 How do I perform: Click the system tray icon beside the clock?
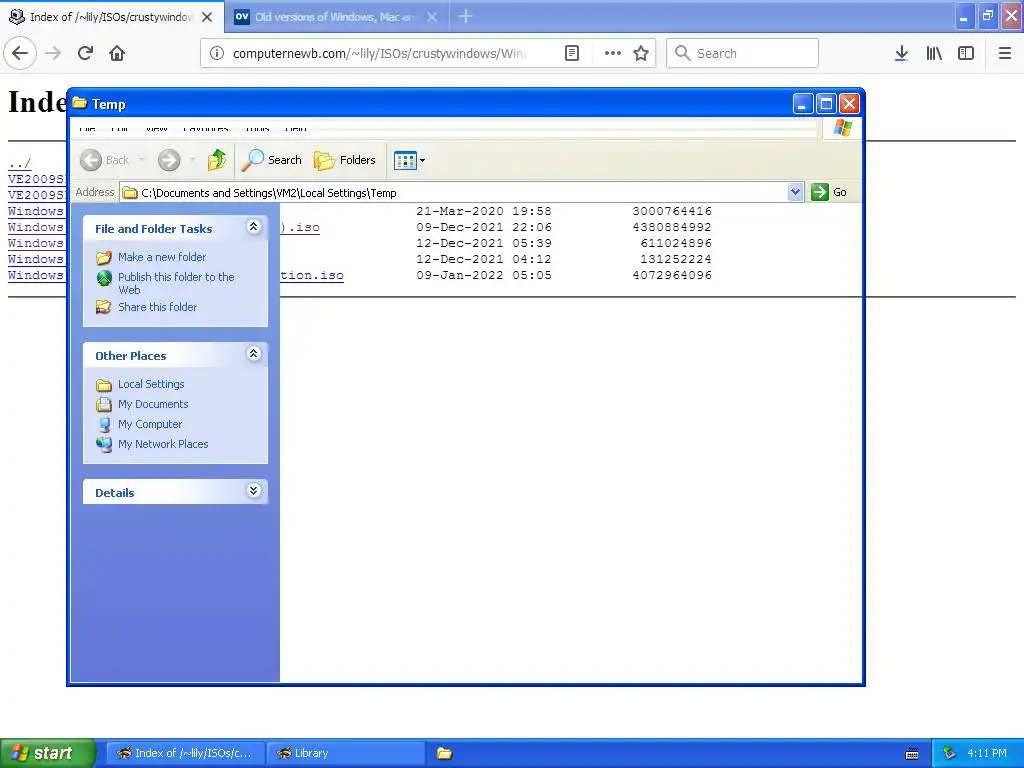(949, 753)
